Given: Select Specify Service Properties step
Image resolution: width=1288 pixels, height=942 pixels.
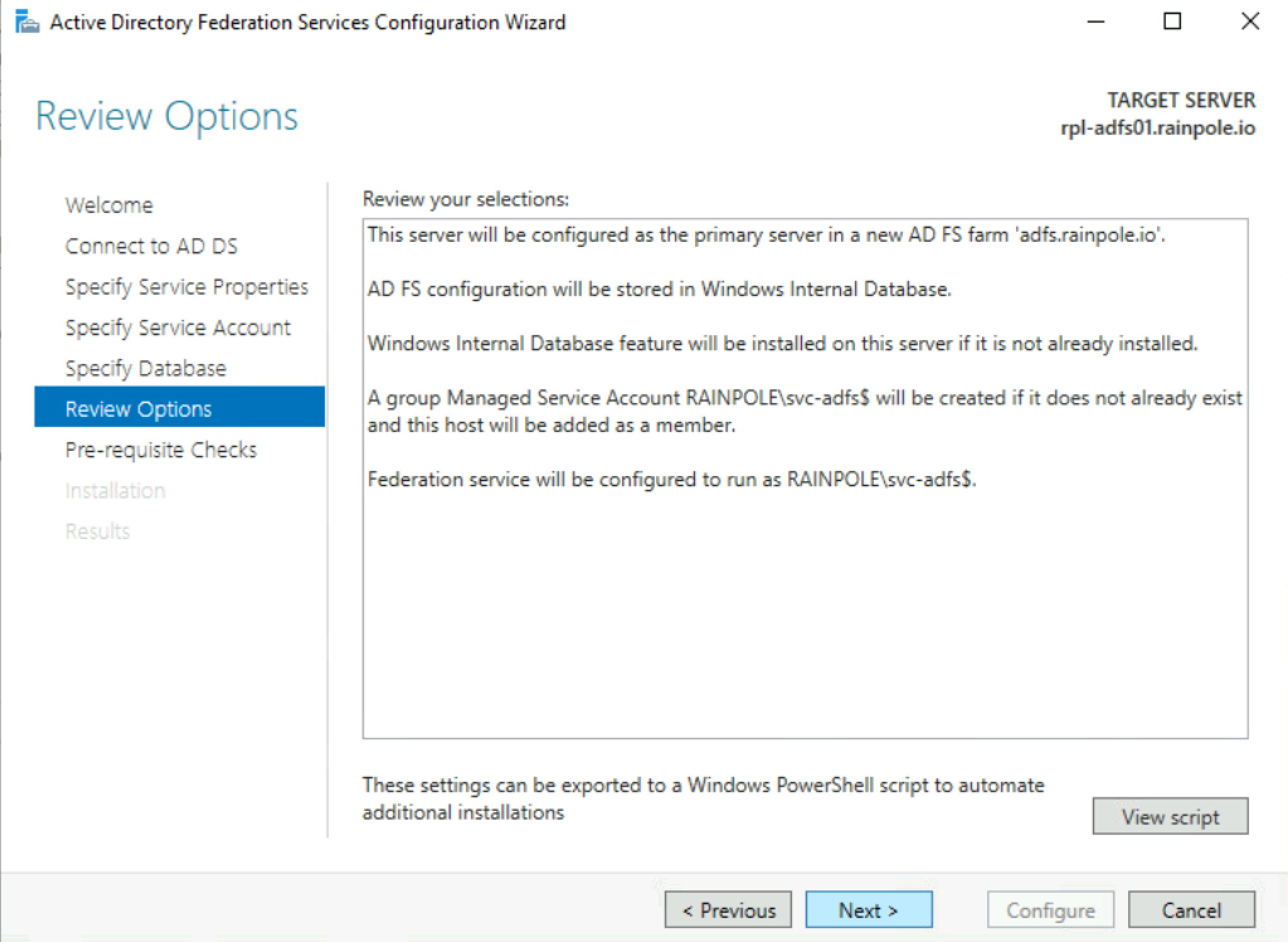Looking at the screenshot, I should [x=186, y=287].
